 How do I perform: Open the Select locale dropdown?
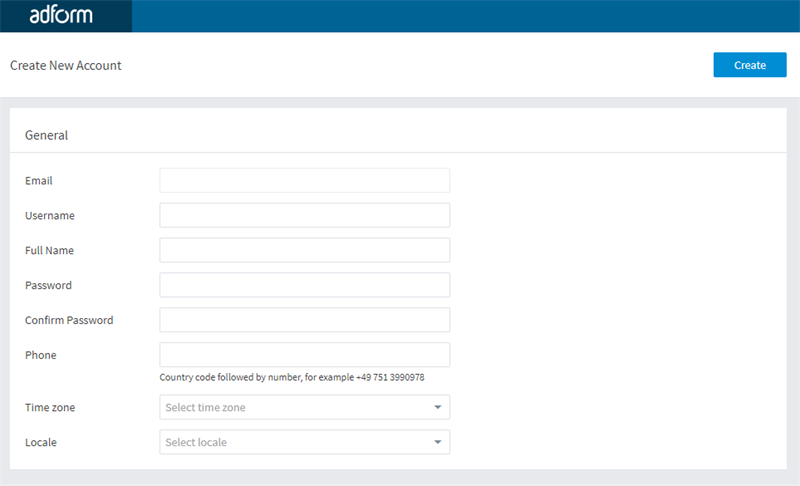click(305, 442)
